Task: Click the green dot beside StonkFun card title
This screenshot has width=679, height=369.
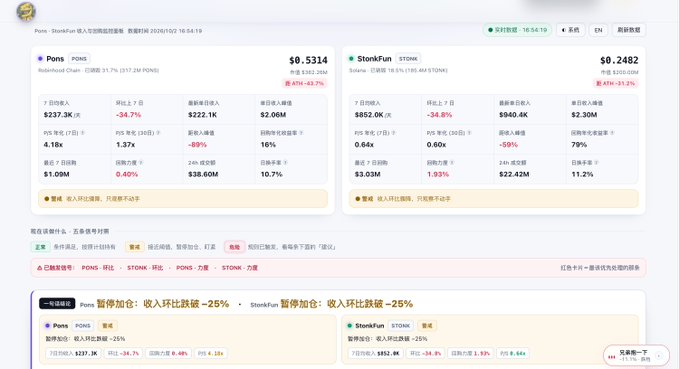Action: [351, 58]
